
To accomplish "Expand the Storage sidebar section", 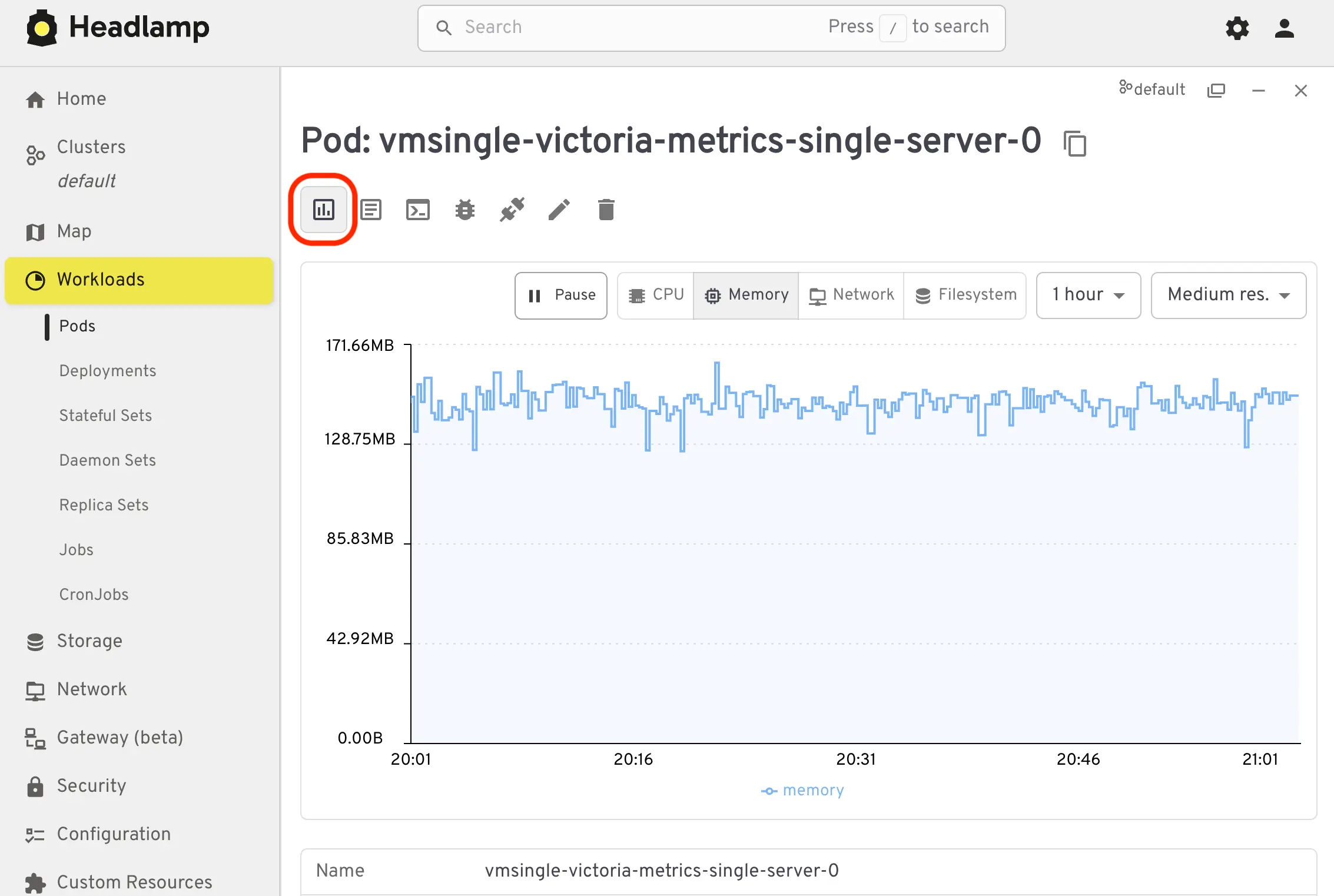I will (x=89, y=641).
